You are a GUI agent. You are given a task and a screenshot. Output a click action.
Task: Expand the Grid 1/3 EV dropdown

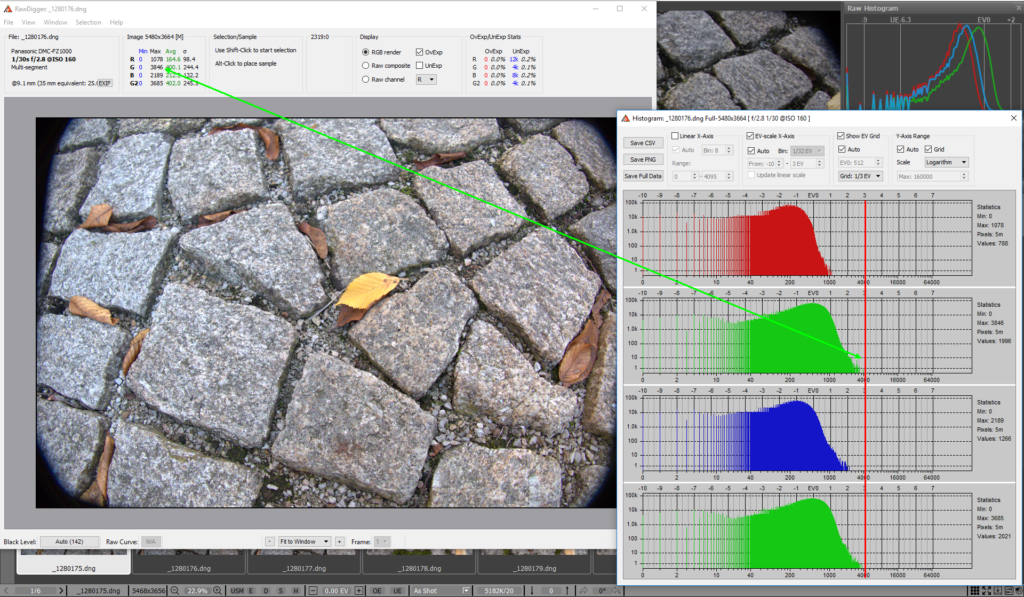click(x=862, y=175)
